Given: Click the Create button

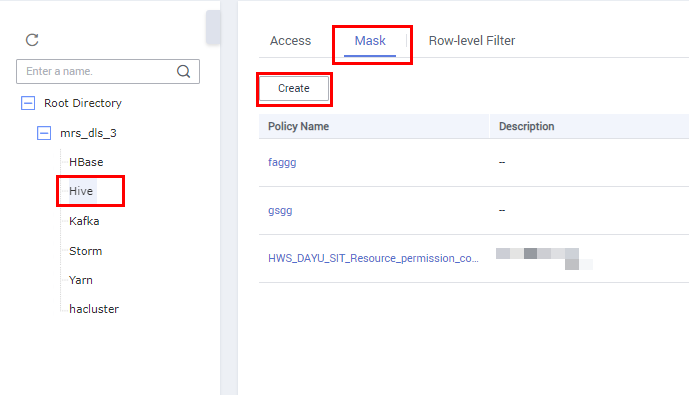Looking at the screenshot, I should tap(294, 88).
